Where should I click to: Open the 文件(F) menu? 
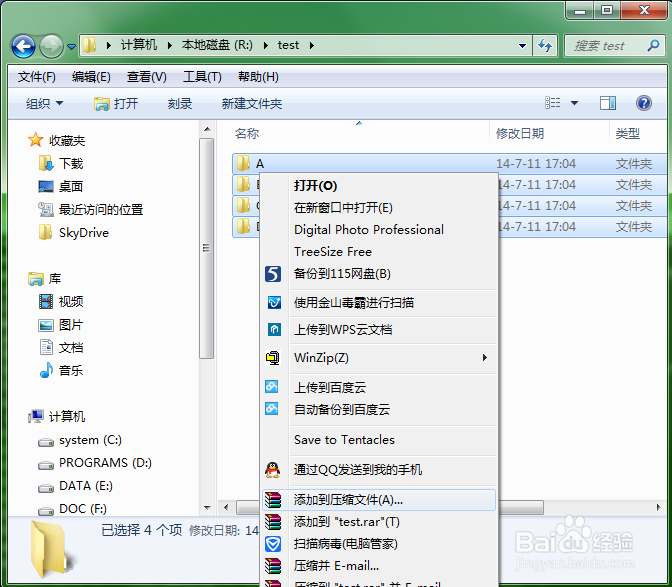[x=36, y=77]
